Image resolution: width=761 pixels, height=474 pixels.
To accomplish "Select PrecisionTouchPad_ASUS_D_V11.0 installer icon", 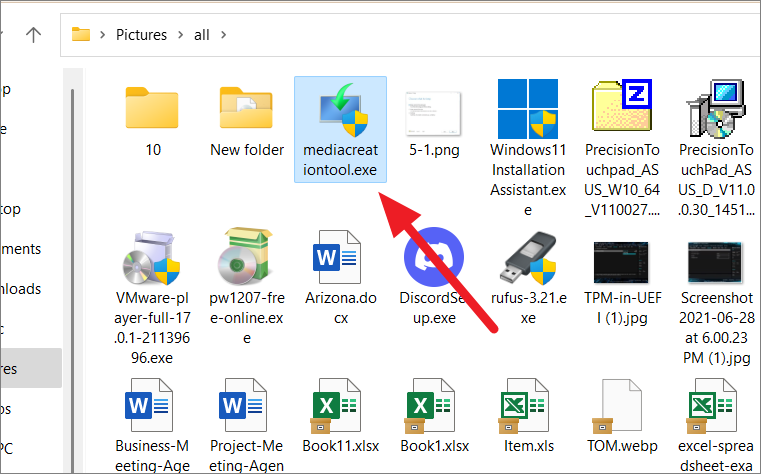I will pos(716,109).
